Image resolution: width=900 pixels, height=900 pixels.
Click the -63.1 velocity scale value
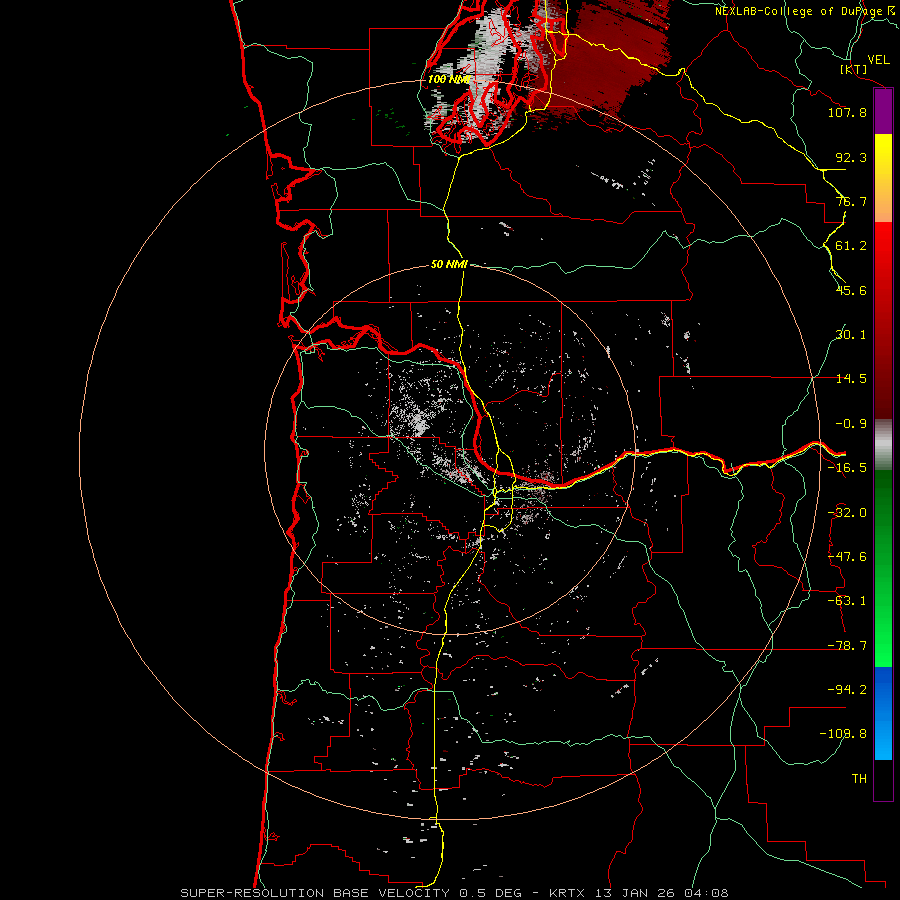click(x=847, y=601)
